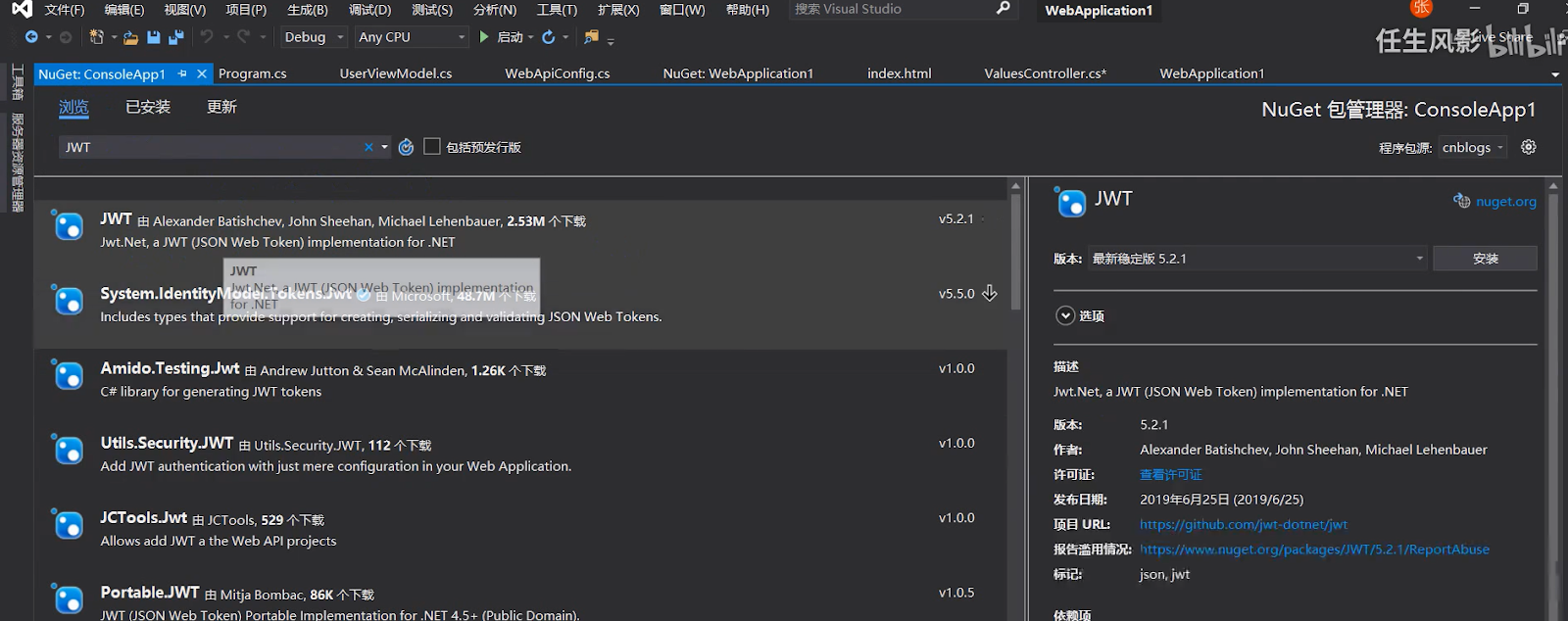Close the NuGet: ConsoleApp1 tab
This screenshot has height=621, width=1568.
202,73
